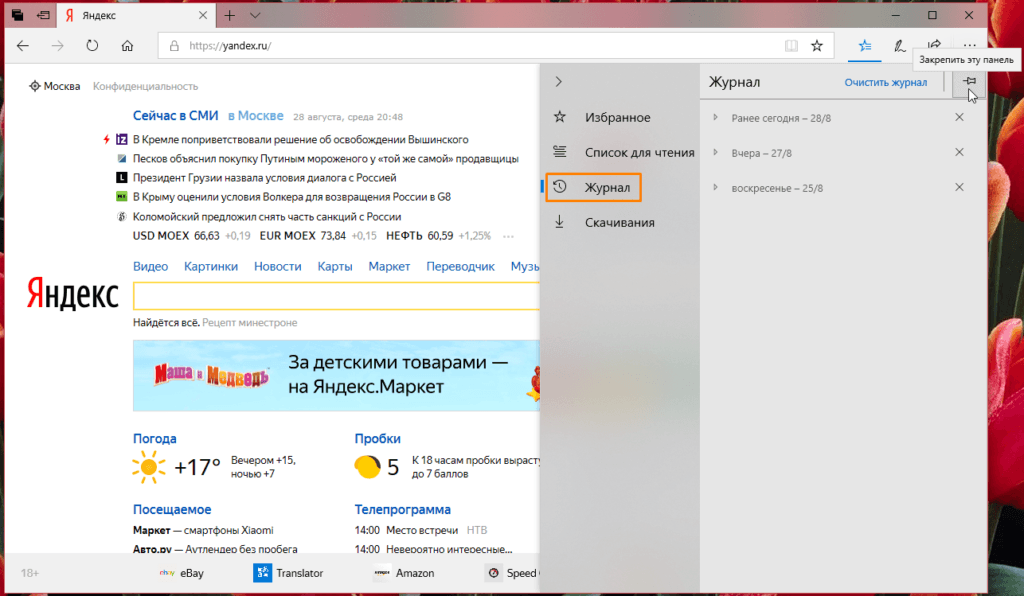The image size is (1024, 596).
Task: Open Settings and more menu
Action: pos(969,46)
